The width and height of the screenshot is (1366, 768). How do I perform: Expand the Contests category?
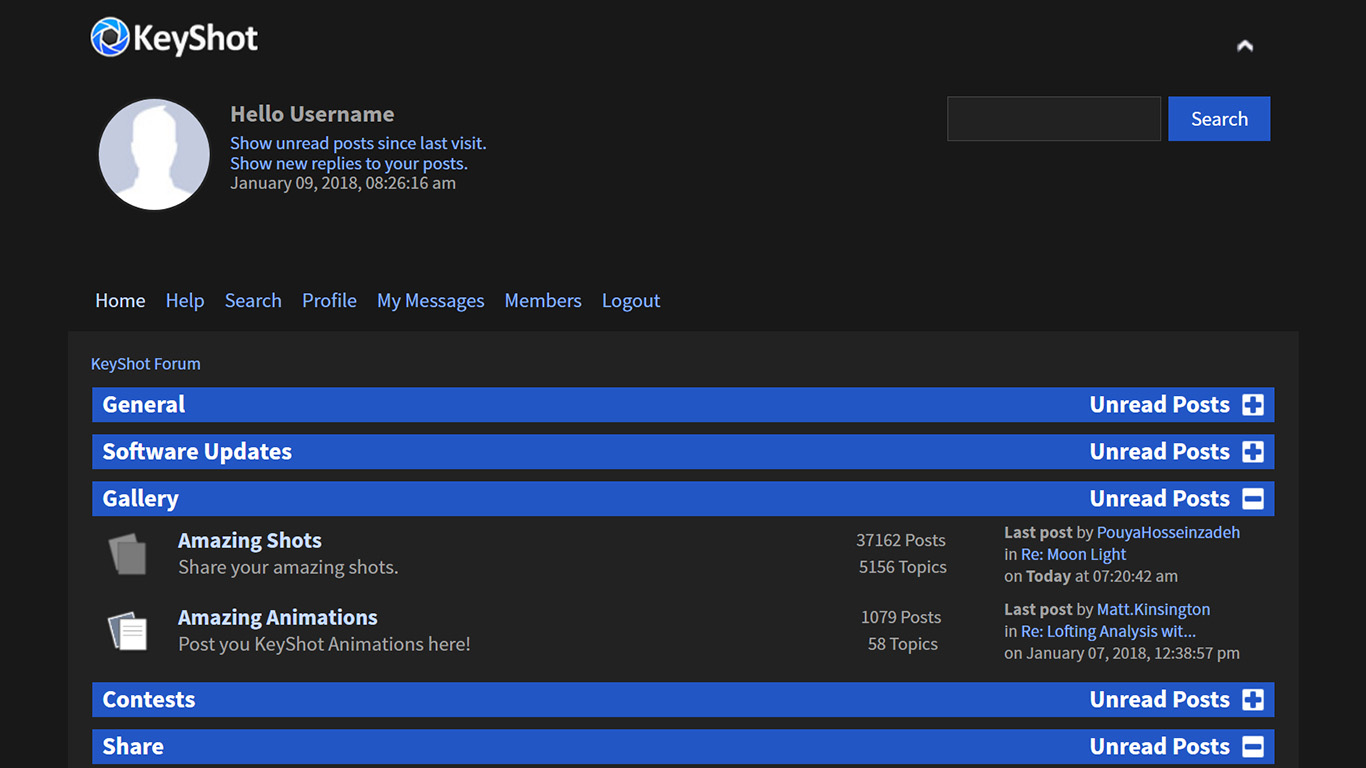[1253, 700]
